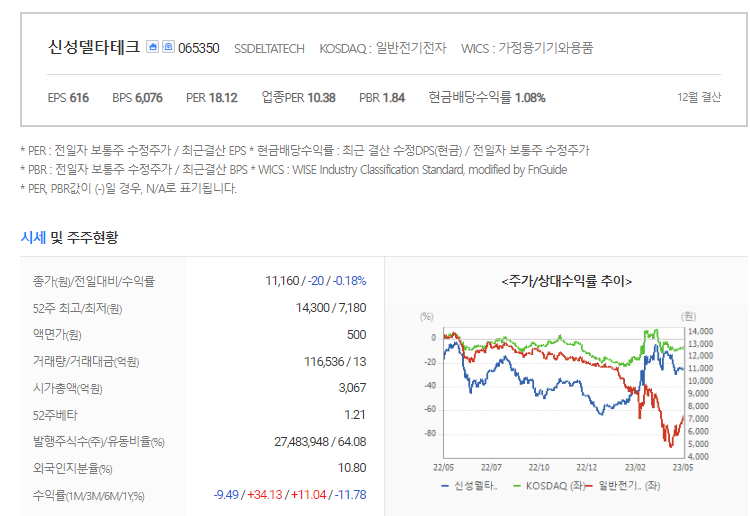Click KOSDAQ : 일반전기전자 classification
750x516 pixels.
click(383, 48)
